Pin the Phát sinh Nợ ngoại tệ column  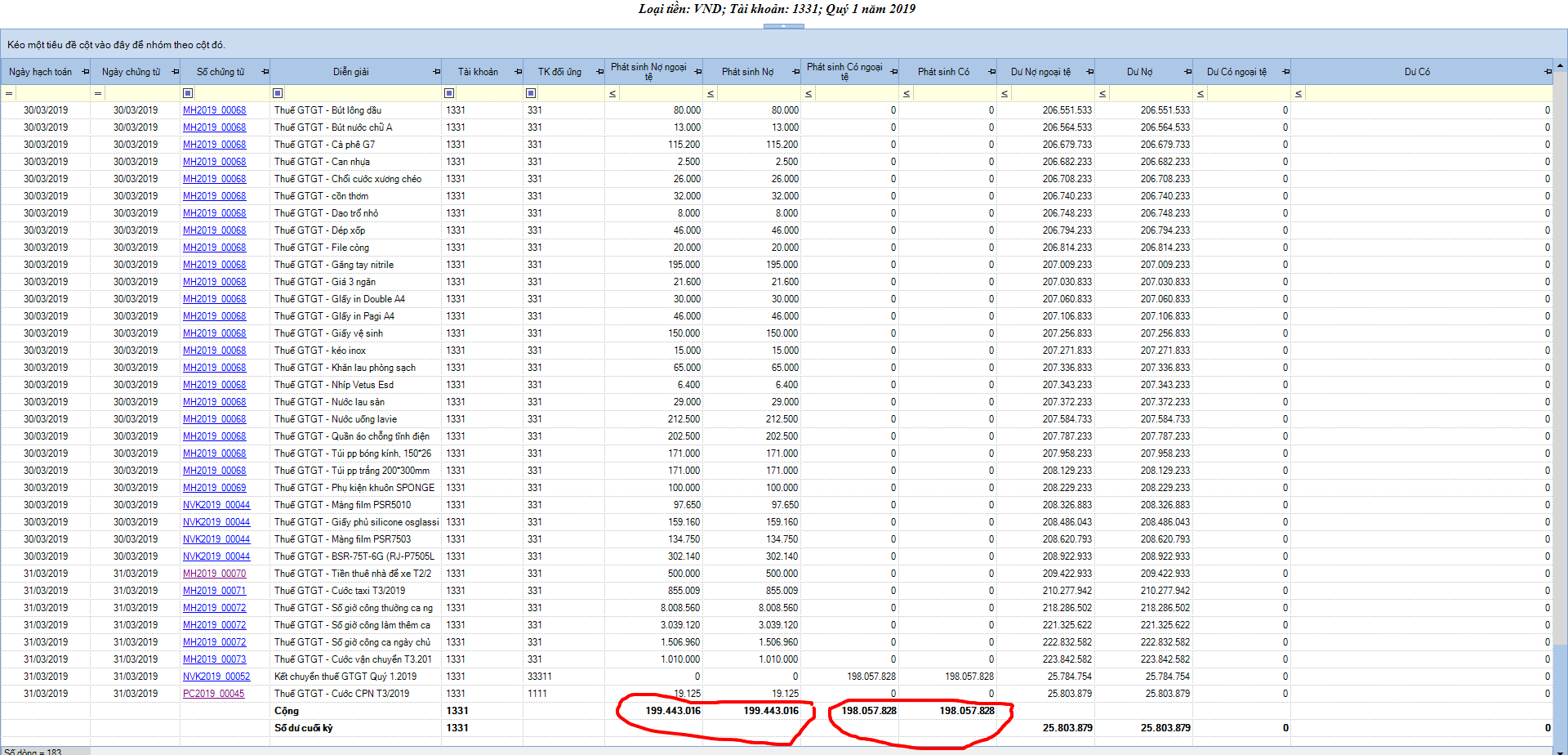(x=697, y=72)
